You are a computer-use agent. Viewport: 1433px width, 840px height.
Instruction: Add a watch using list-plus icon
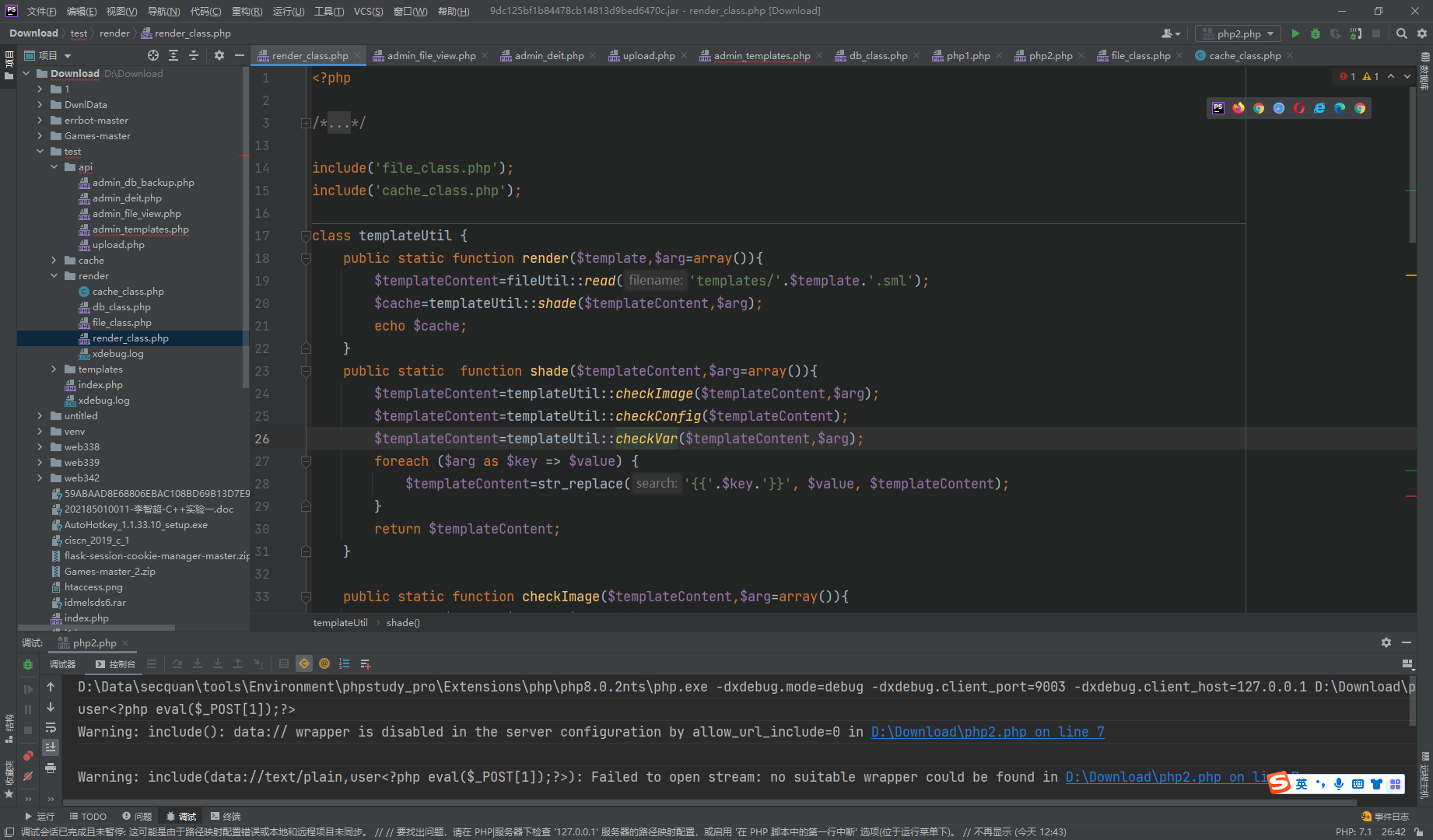(x=366, y=663)
